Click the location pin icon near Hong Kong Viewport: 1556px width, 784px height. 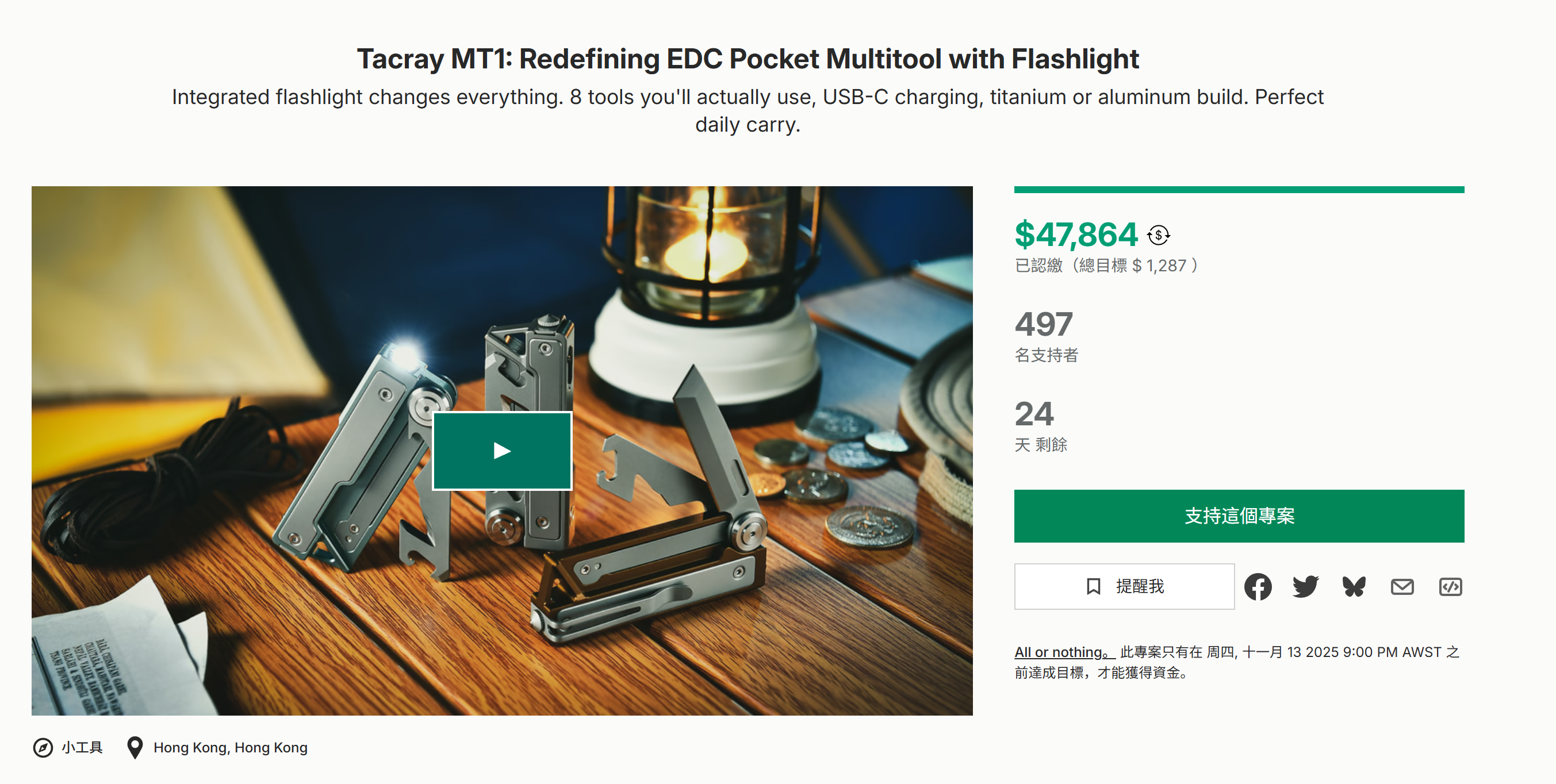135,747
